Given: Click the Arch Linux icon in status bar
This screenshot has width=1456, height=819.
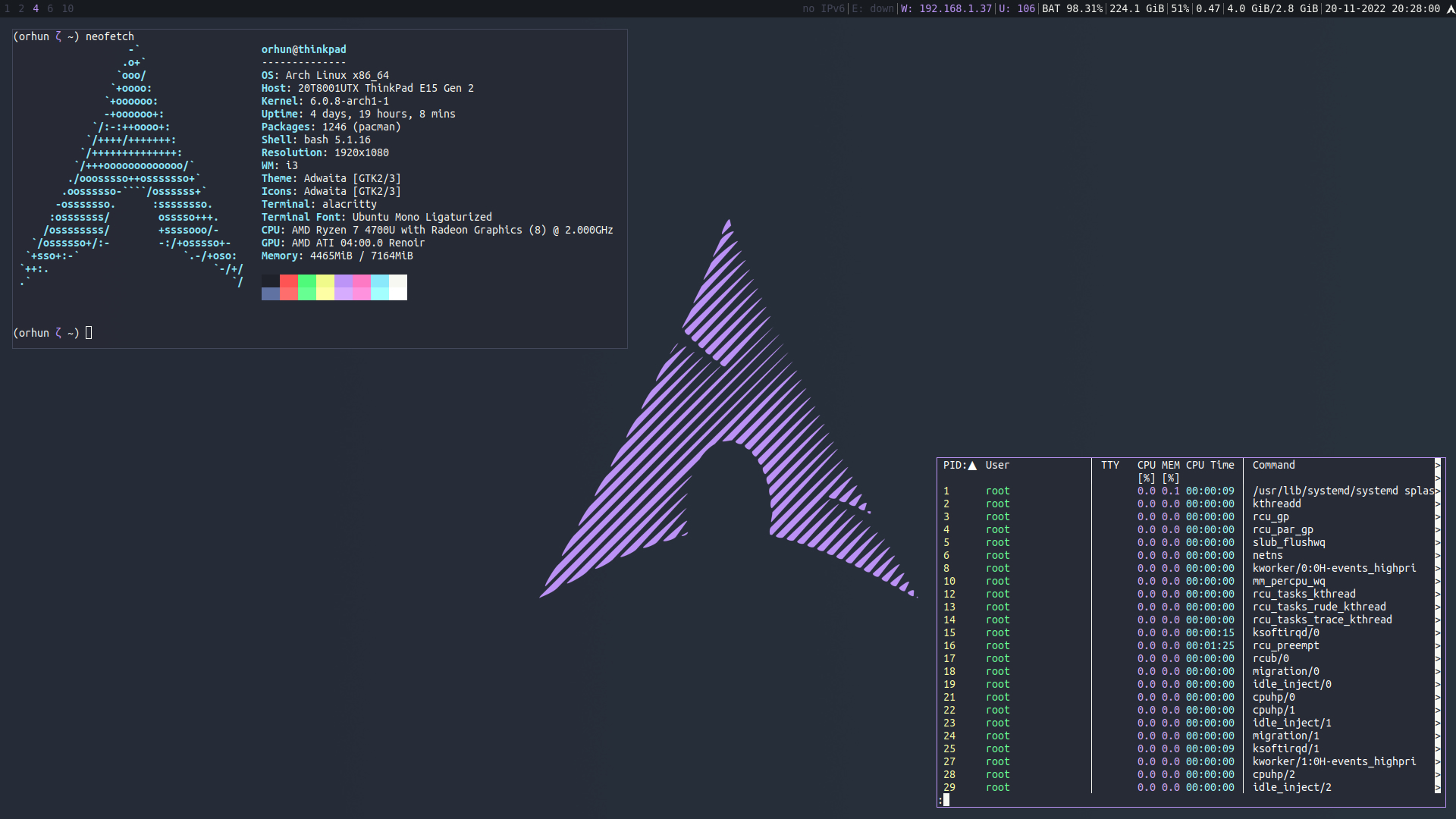Looking at the screenshot, I should click(x=1451, y=9).
